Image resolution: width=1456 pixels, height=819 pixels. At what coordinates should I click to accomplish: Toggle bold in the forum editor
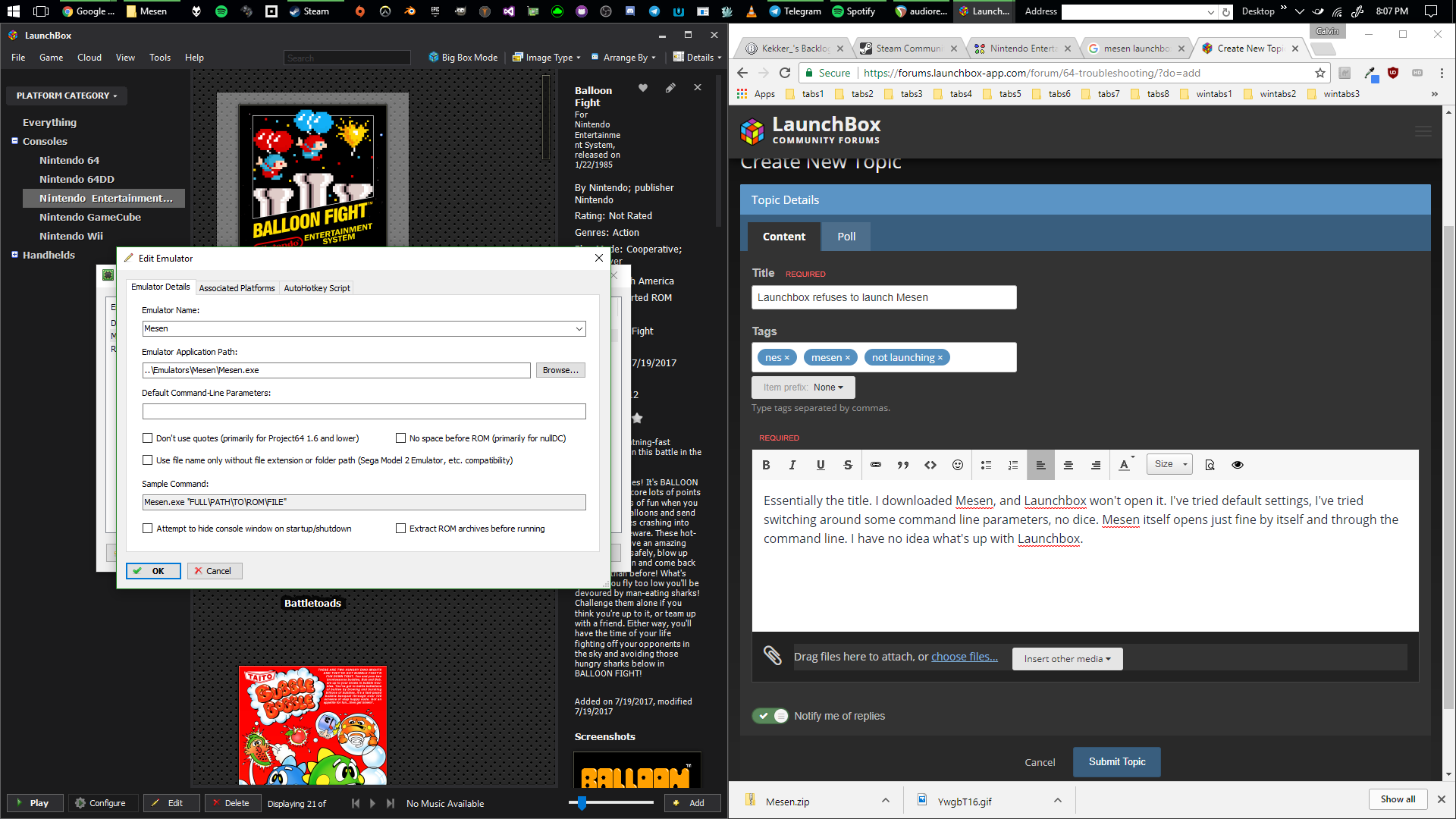(766, 465)
